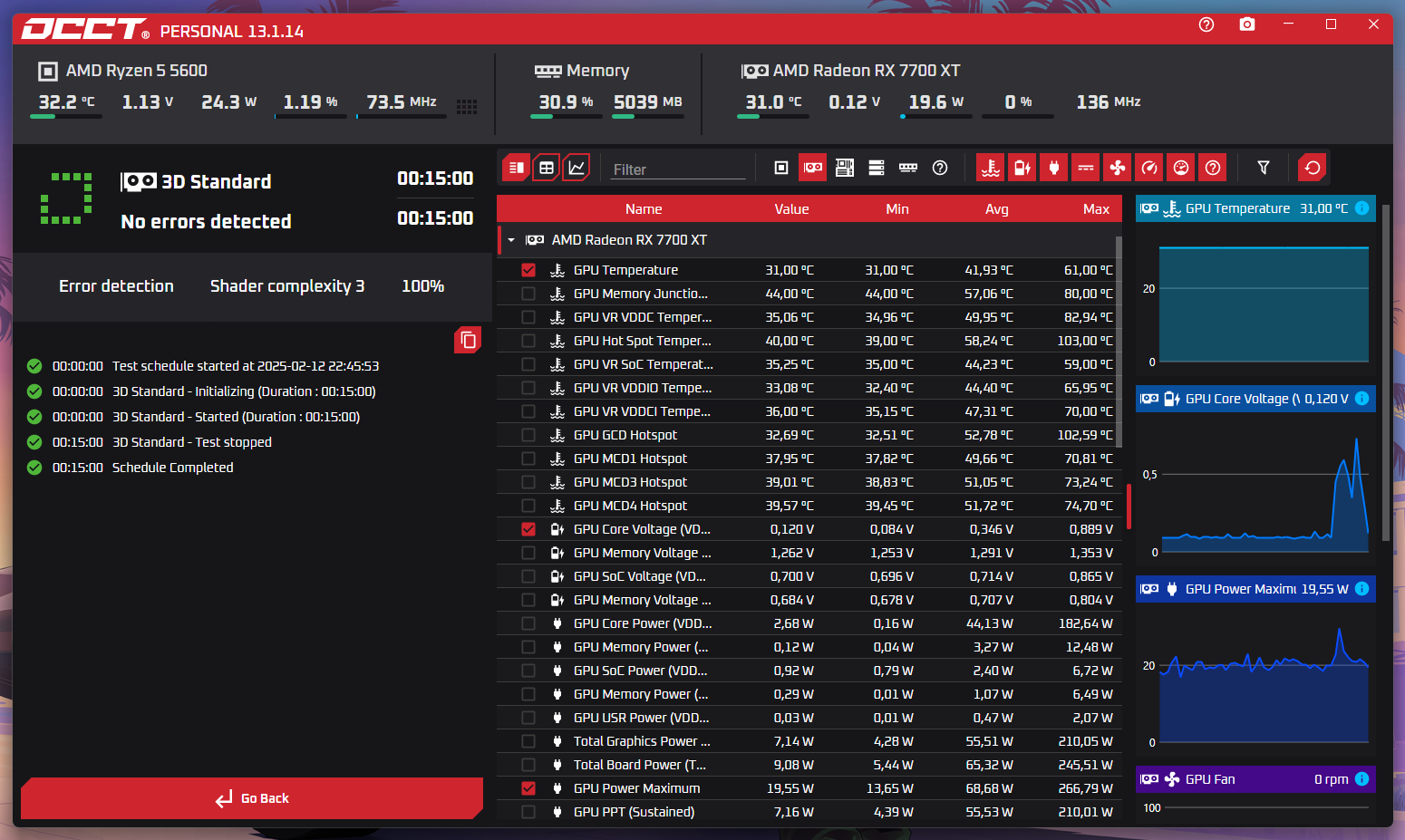This screenshot has width=1405, height=840.
Task: Click the '3D Standard - Test stopped' log entry
Action: click(x=192, y=442)
